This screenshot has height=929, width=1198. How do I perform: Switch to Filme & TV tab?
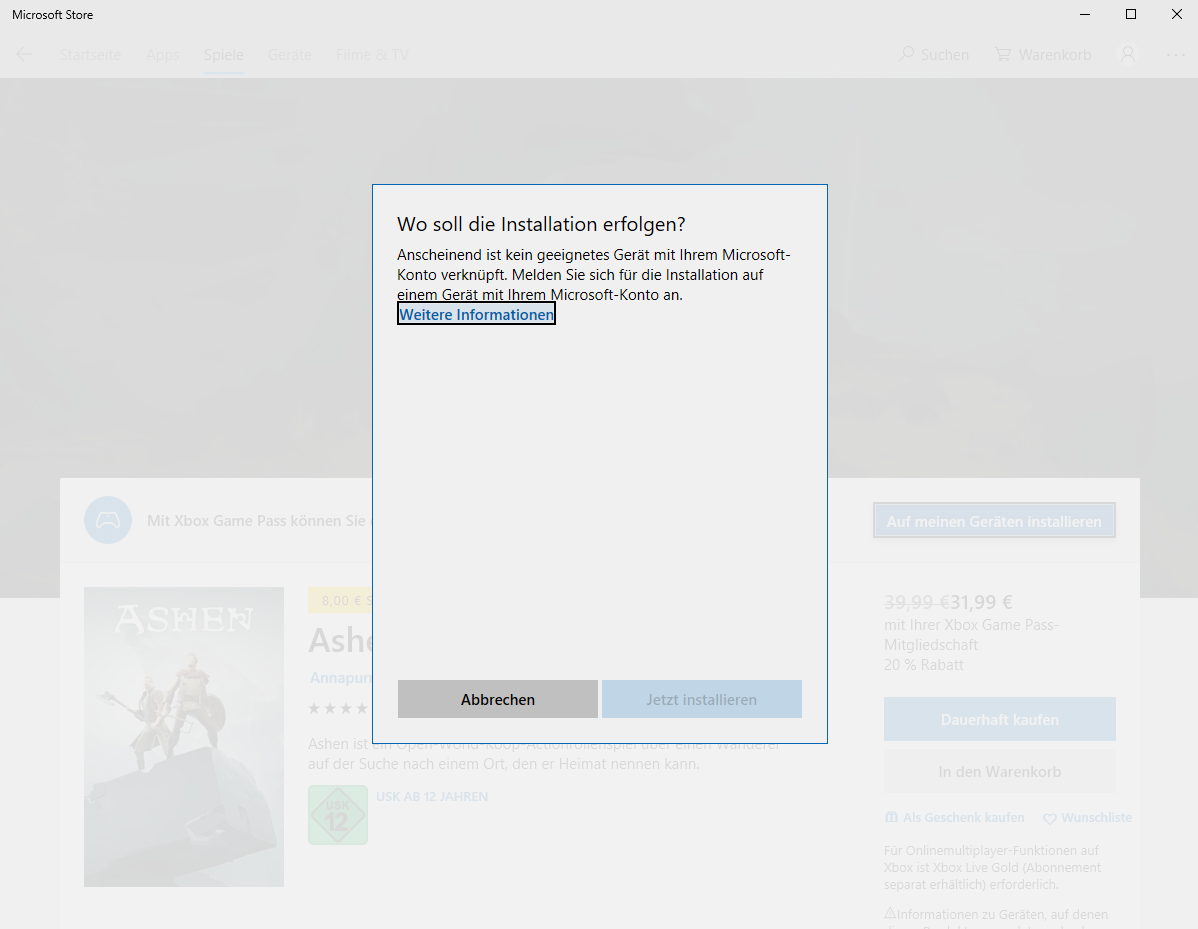click(x=372, y=54)
